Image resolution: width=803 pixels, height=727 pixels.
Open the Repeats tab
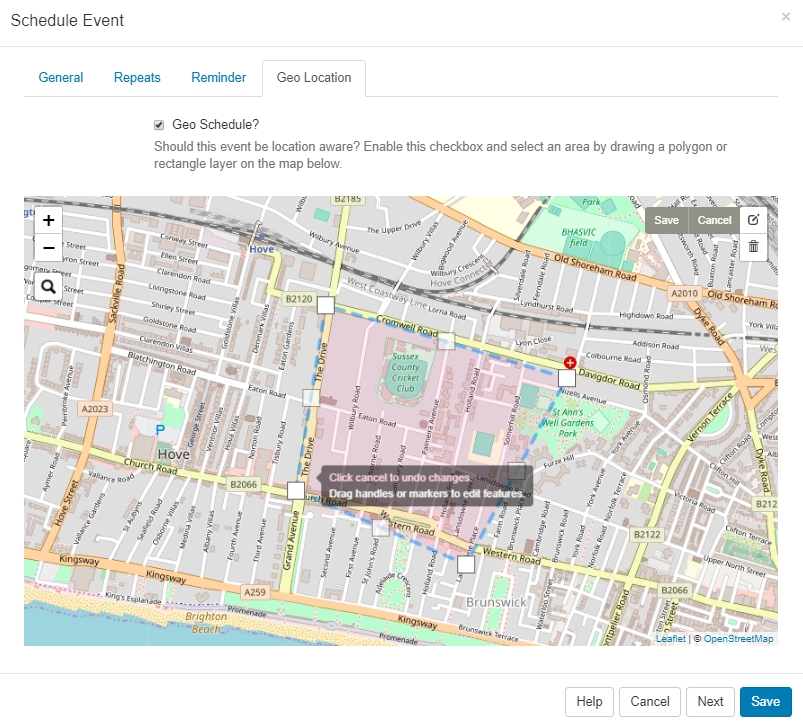137,78
